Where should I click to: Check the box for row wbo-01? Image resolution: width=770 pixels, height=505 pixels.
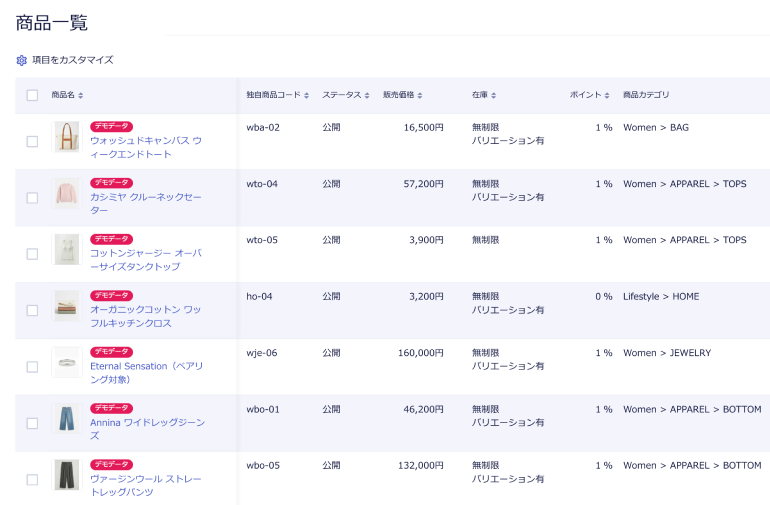[x=32, y=423]
